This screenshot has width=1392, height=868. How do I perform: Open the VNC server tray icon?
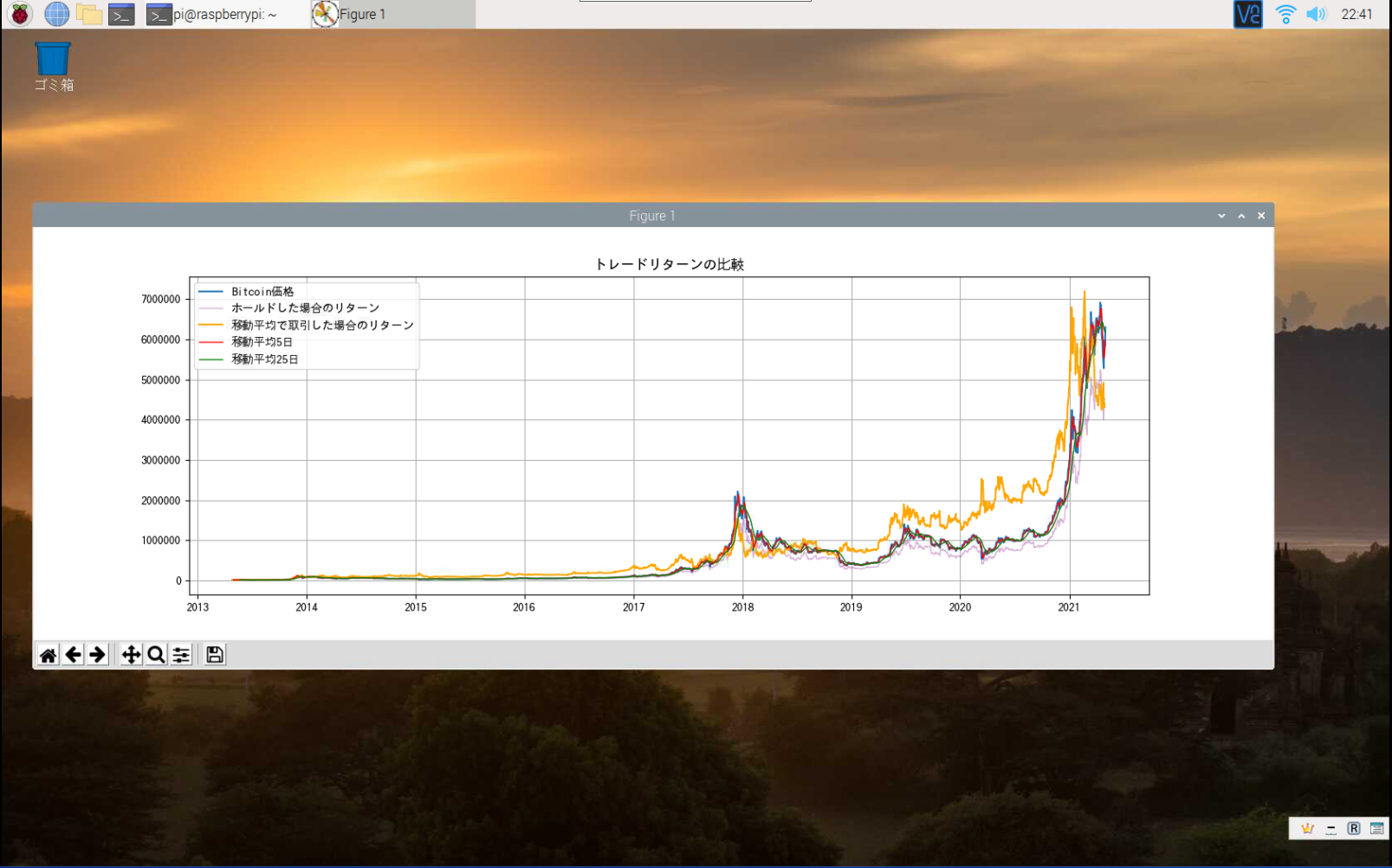pyautogui.click(x=1247, y=14)
